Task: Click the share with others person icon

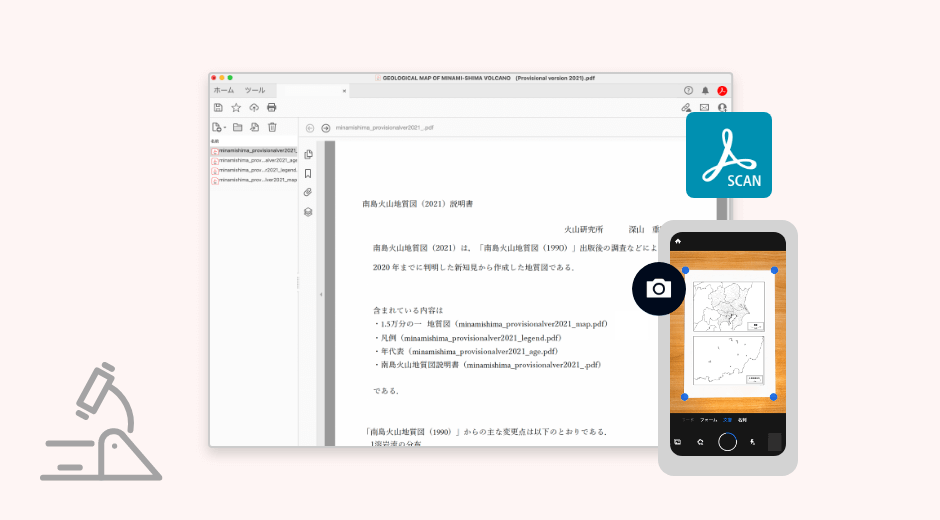Action: pyautogui.click(x=722, y=107)
